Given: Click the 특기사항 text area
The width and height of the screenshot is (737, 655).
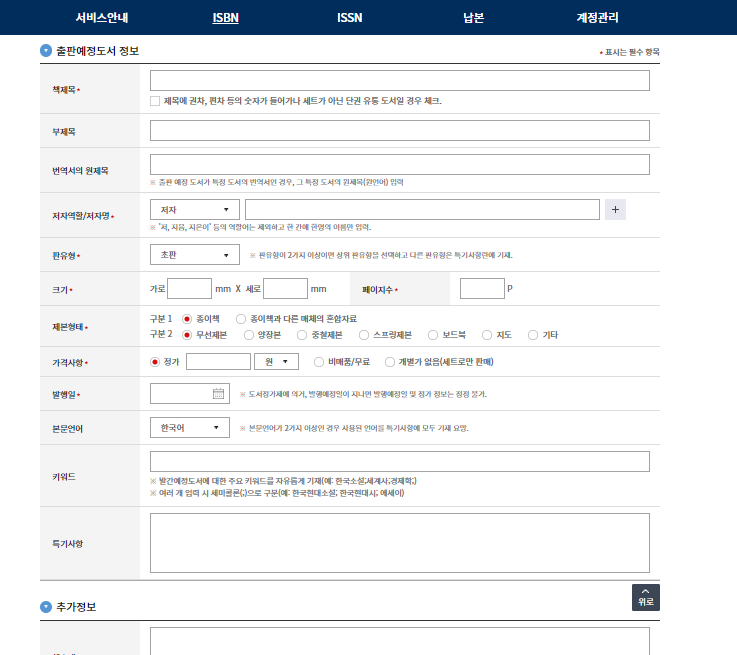Looking at the screenshot, I should point(400,543).
